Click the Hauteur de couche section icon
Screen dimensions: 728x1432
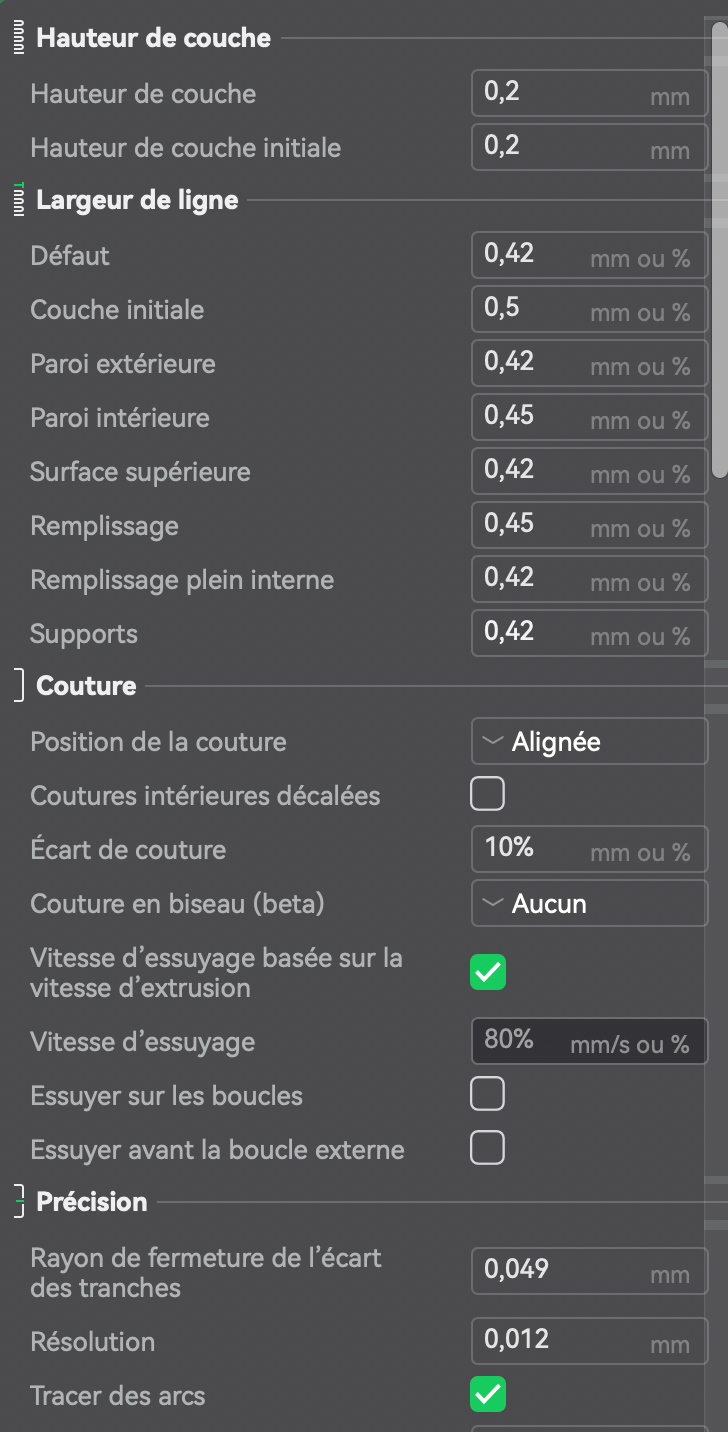(x=18, y=39)
